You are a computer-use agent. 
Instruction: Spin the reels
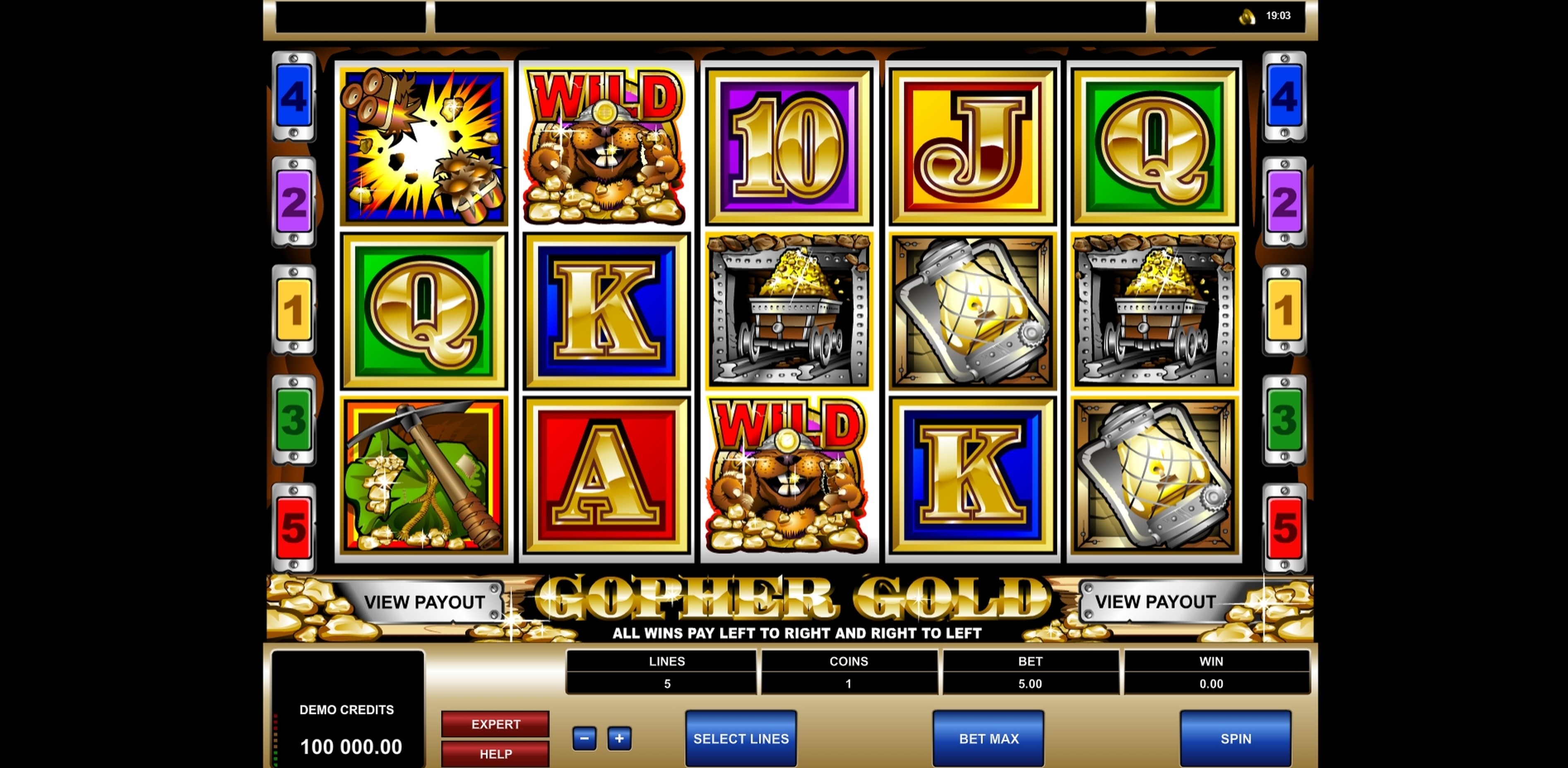[x=1236, y=738]
